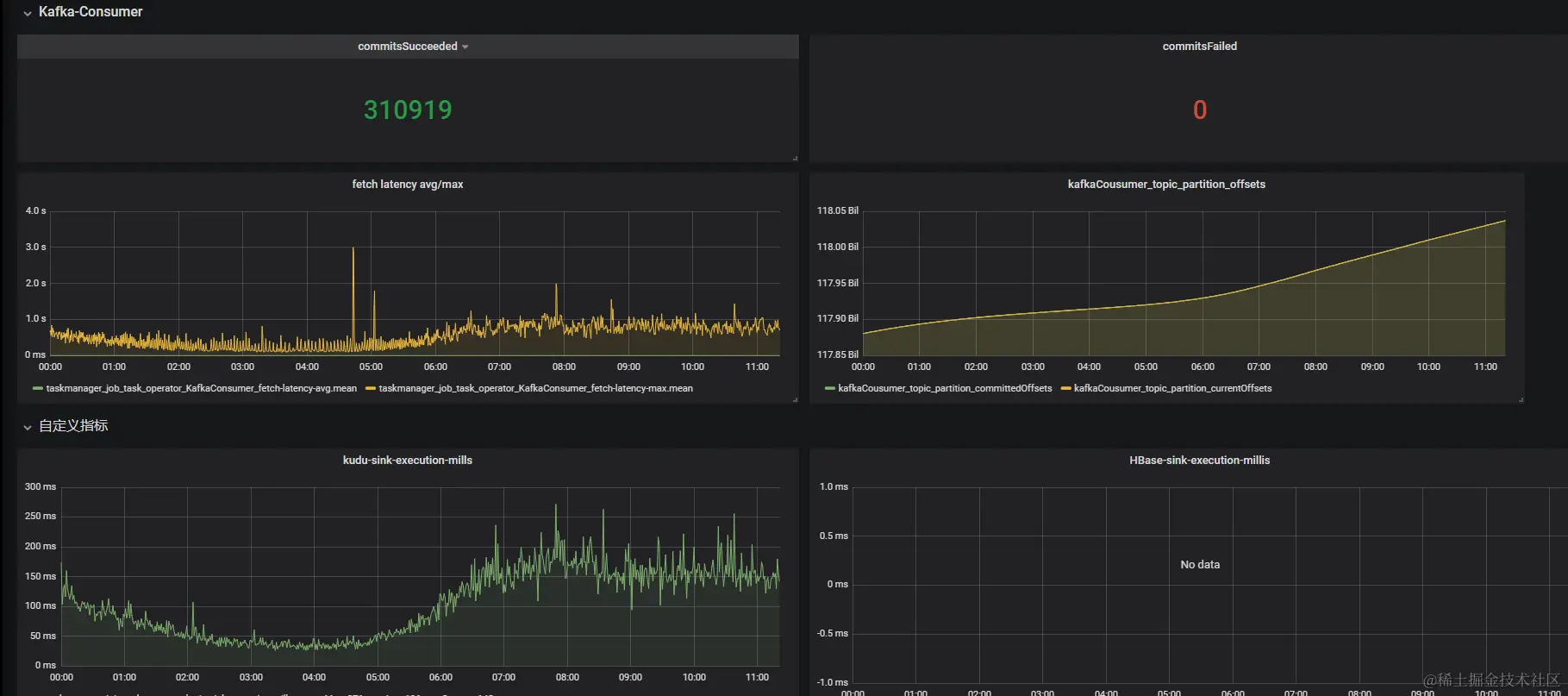This screenshot has width=1568, height=696.
Task: Click the green fetch-latency-avg legend color swatch
Action: tap(38, 388)
